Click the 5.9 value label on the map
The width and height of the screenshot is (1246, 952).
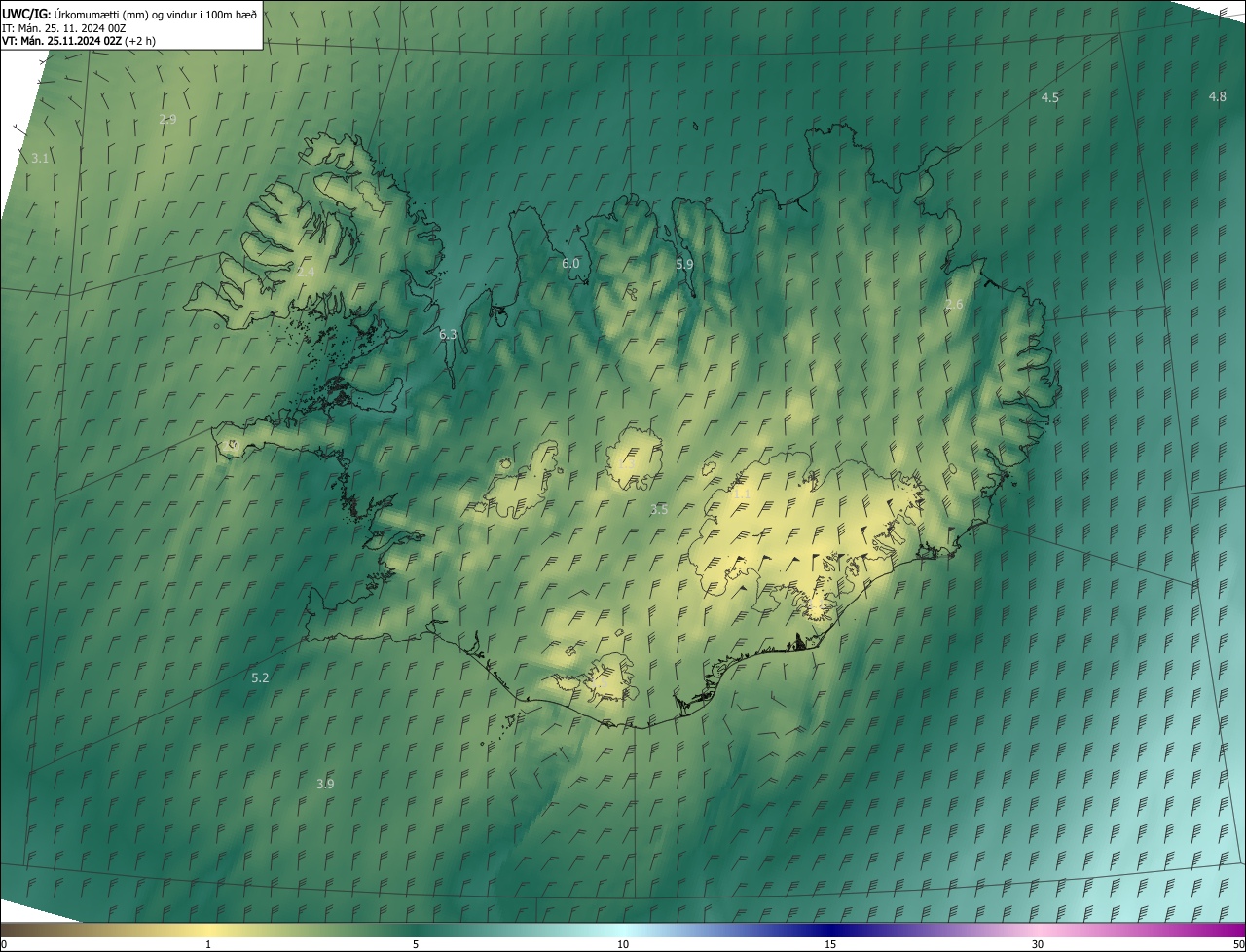tap(684, 264)
